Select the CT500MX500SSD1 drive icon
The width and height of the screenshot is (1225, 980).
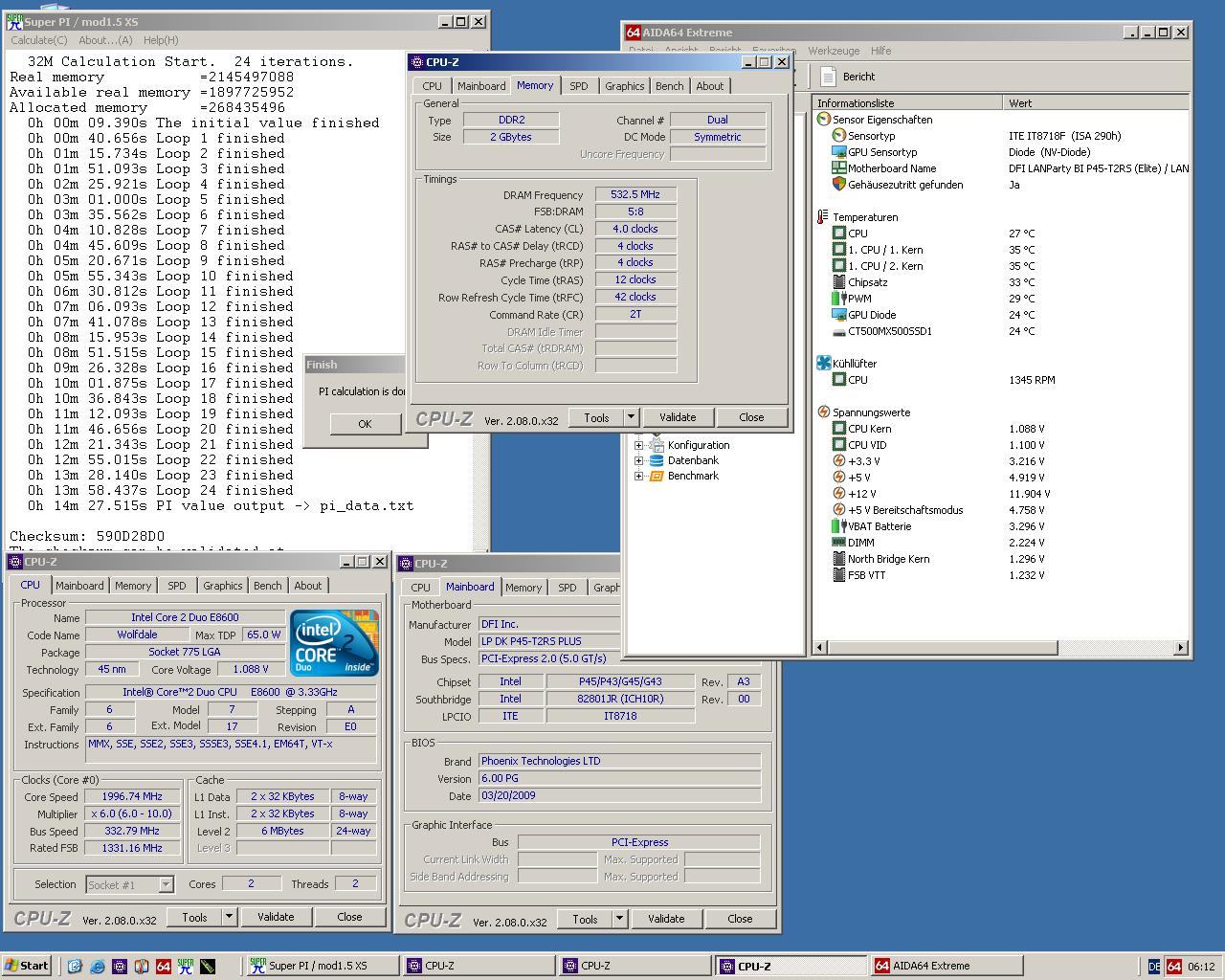[838, 331]
